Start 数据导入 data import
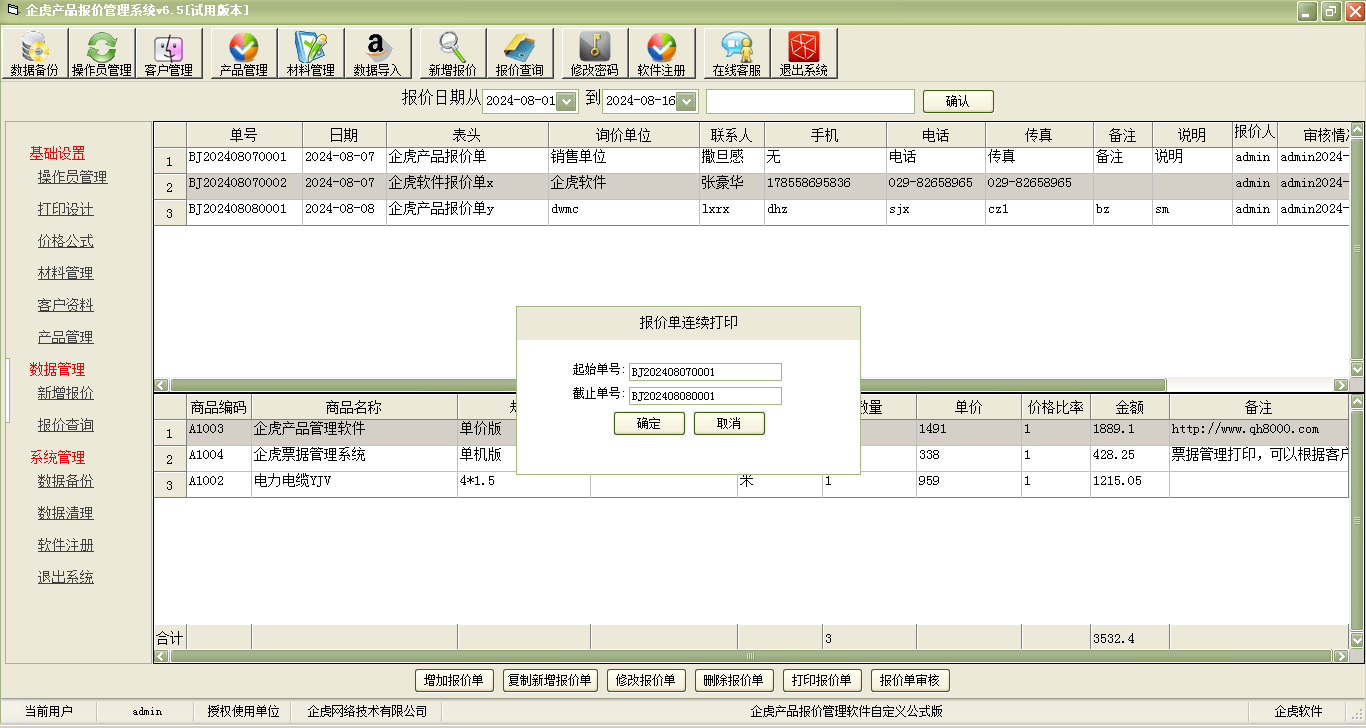1366x728 pixels. pyautogui.click(x=380, y=52)
